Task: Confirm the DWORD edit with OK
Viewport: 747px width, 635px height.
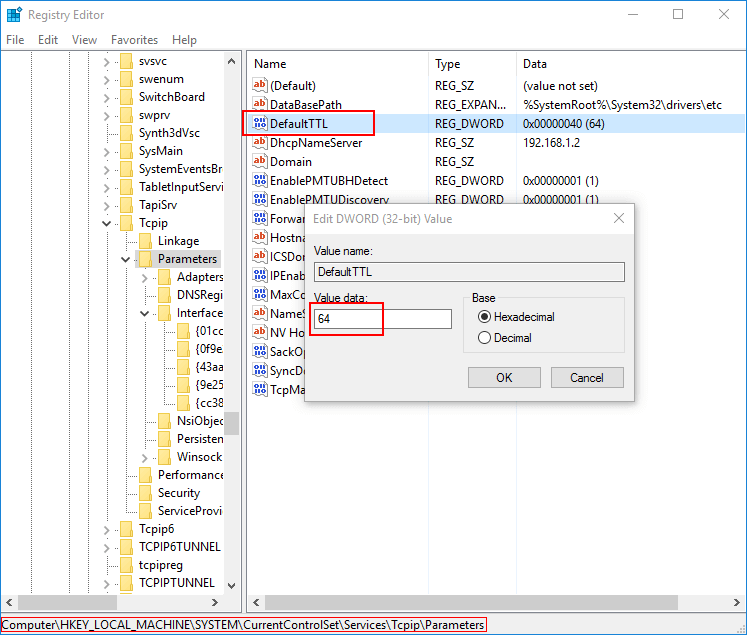Action: pyautogui.click(x=504, y=378)
